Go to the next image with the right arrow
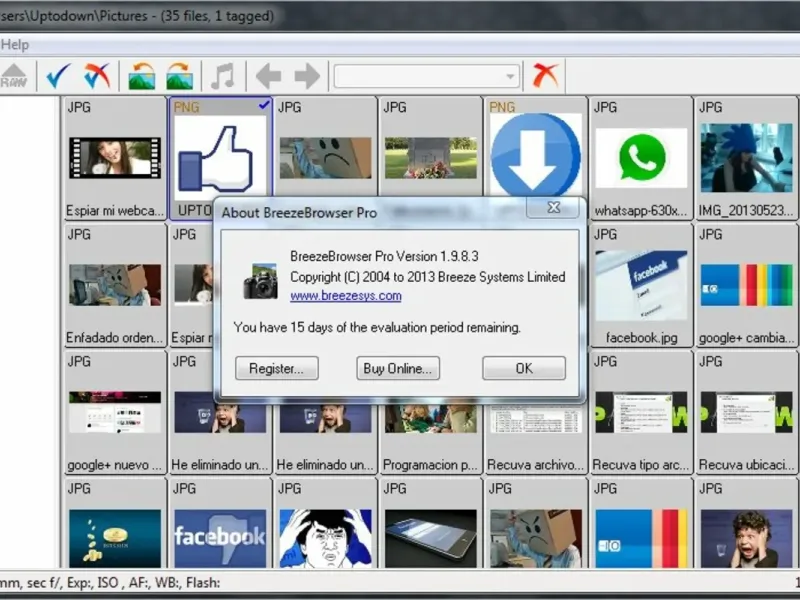The width and height of the screenshot is (800, 600). 307,76
